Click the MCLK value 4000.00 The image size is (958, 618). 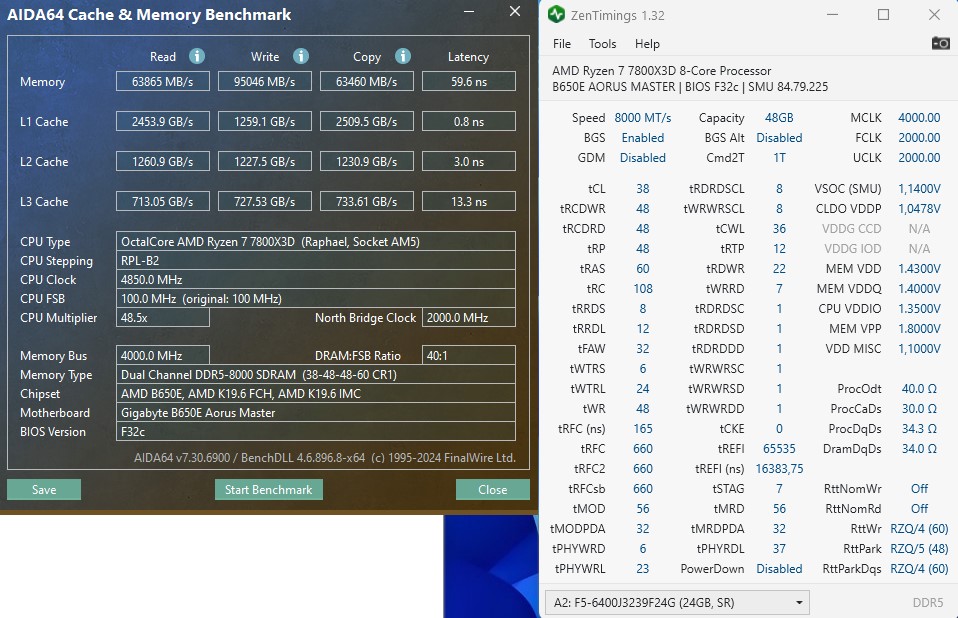[919, 118]
